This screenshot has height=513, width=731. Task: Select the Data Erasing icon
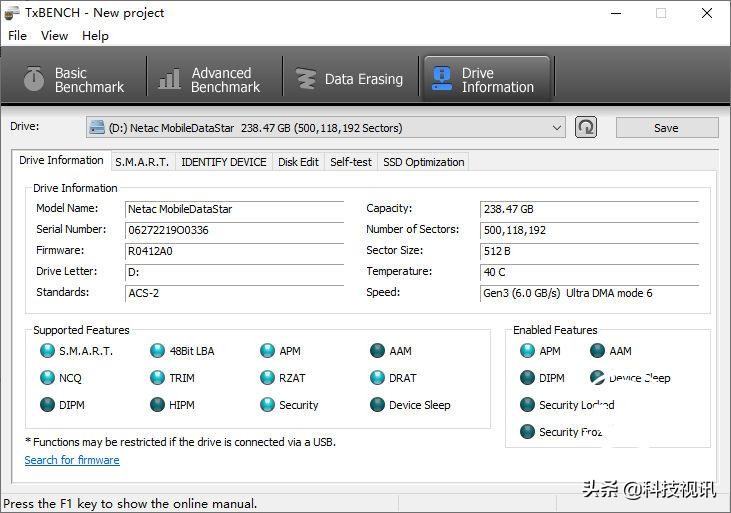305,79
